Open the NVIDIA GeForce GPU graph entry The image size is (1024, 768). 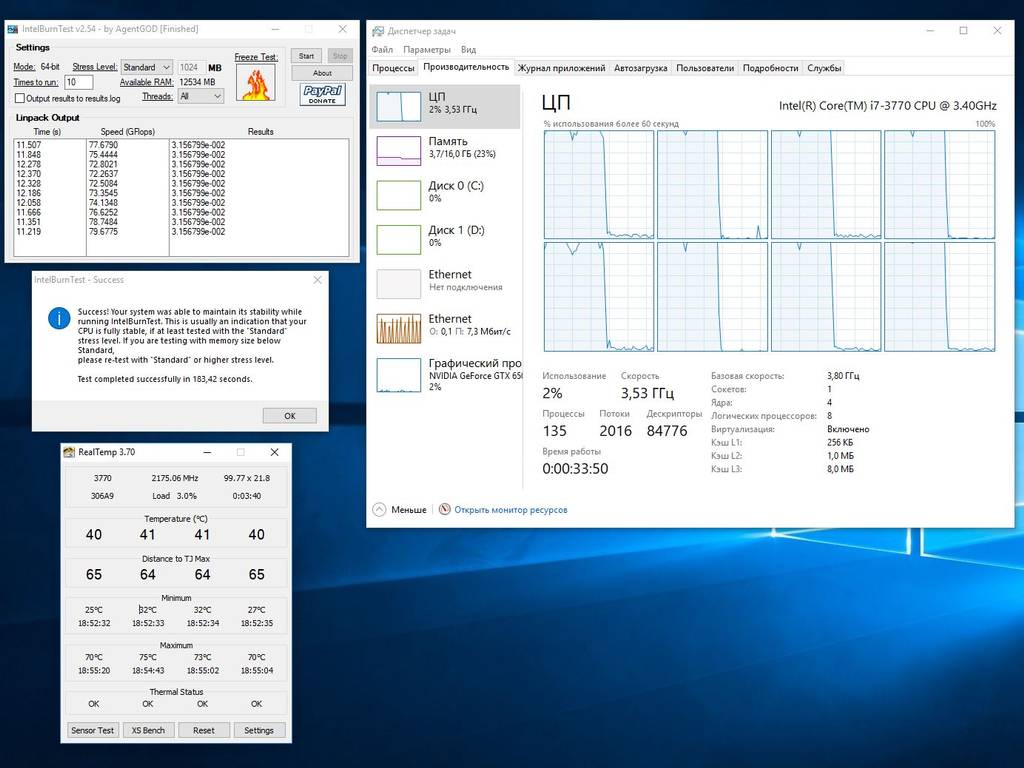[398, 374]
